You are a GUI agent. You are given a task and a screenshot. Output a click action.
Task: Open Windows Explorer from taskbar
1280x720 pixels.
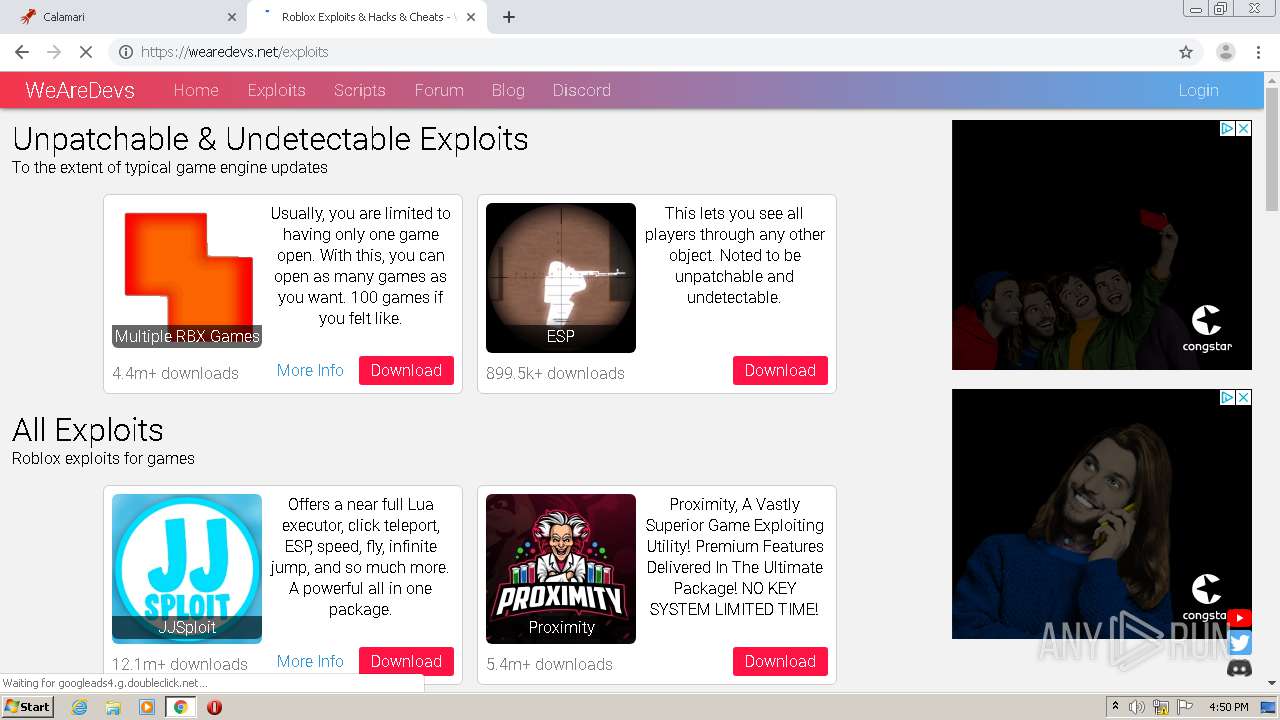coord(113,707)
